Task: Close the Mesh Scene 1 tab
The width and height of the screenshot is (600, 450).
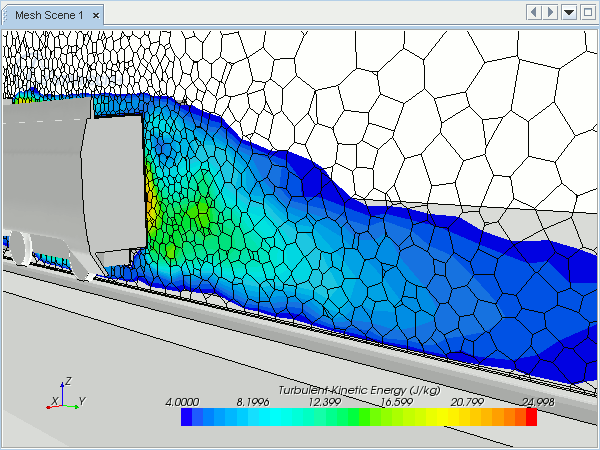Action: click(x=96, y=16)
